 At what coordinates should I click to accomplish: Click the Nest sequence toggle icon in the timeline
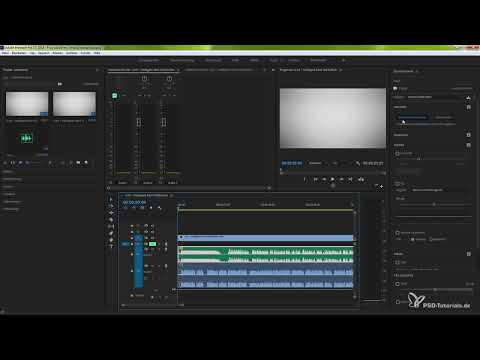[125, 208]
